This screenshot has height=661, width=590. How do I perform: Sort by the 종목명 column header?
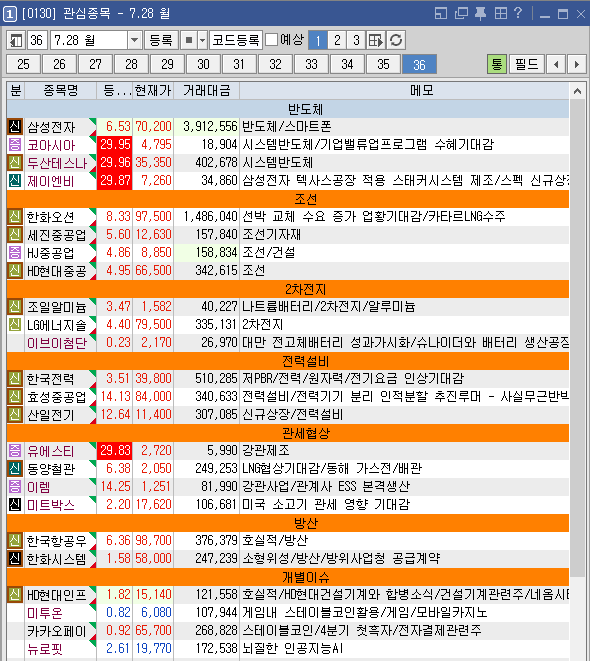[x=61, y=90]
